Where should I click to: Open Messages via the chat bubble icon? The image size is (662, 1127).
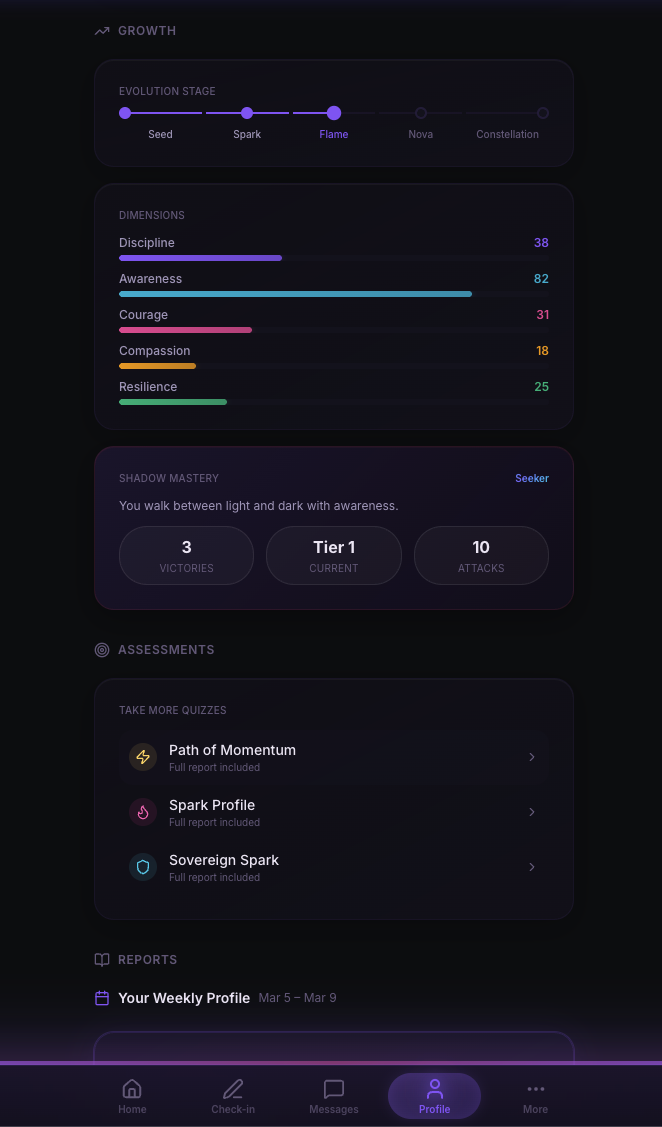(x=333, y=1089)
